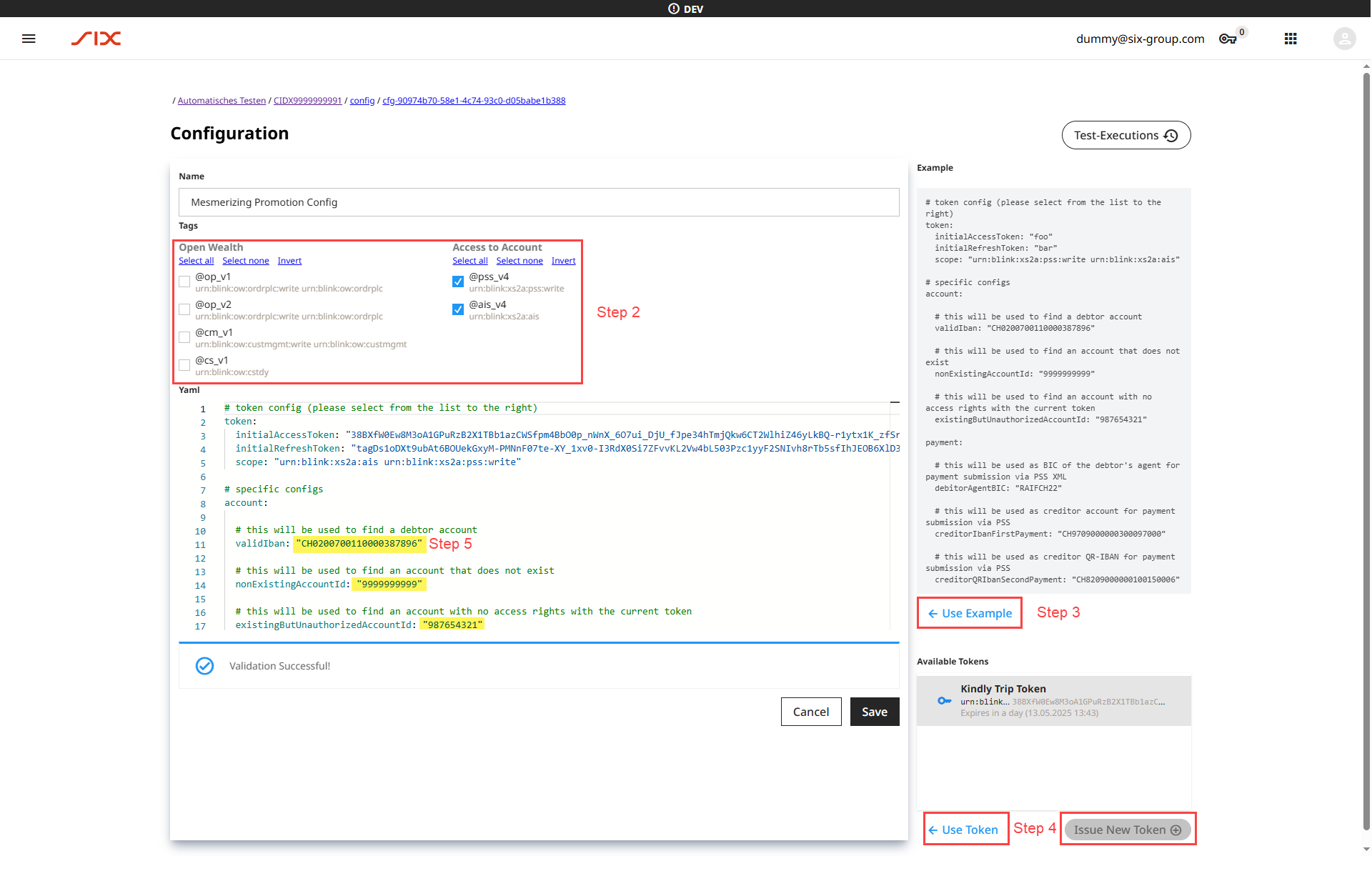
Task: Open Test-Executions history
Action: pyautogui.click(x=1126, y=135)
